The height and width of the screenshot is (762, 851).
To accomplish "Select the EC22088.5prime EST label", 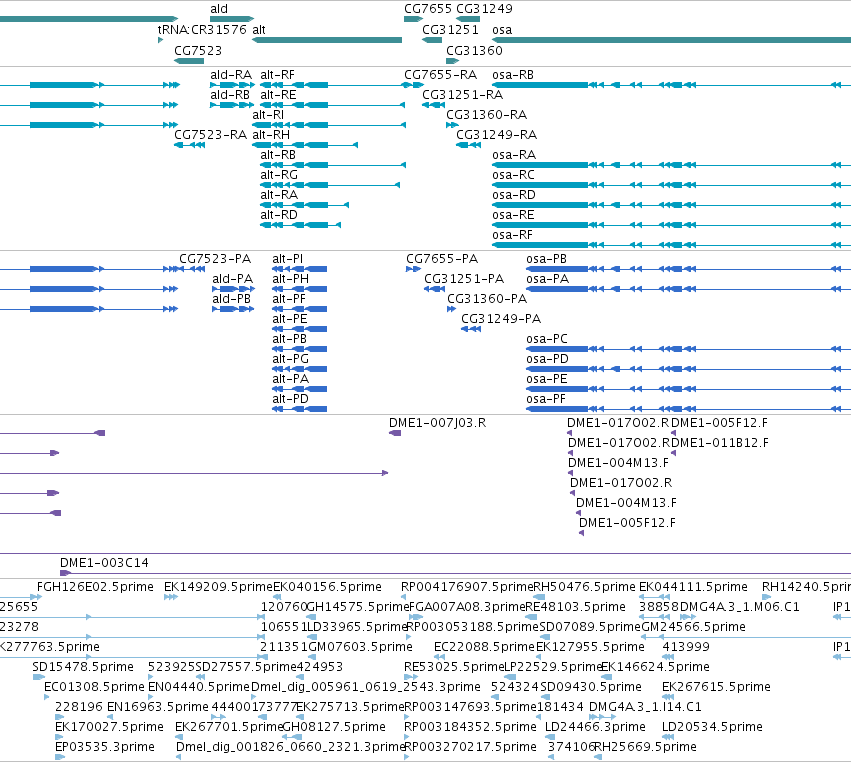I will 485,647.
